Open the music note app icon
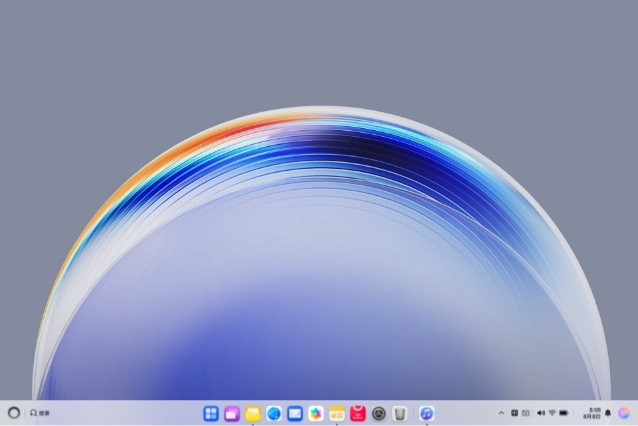 pos(426,413)
